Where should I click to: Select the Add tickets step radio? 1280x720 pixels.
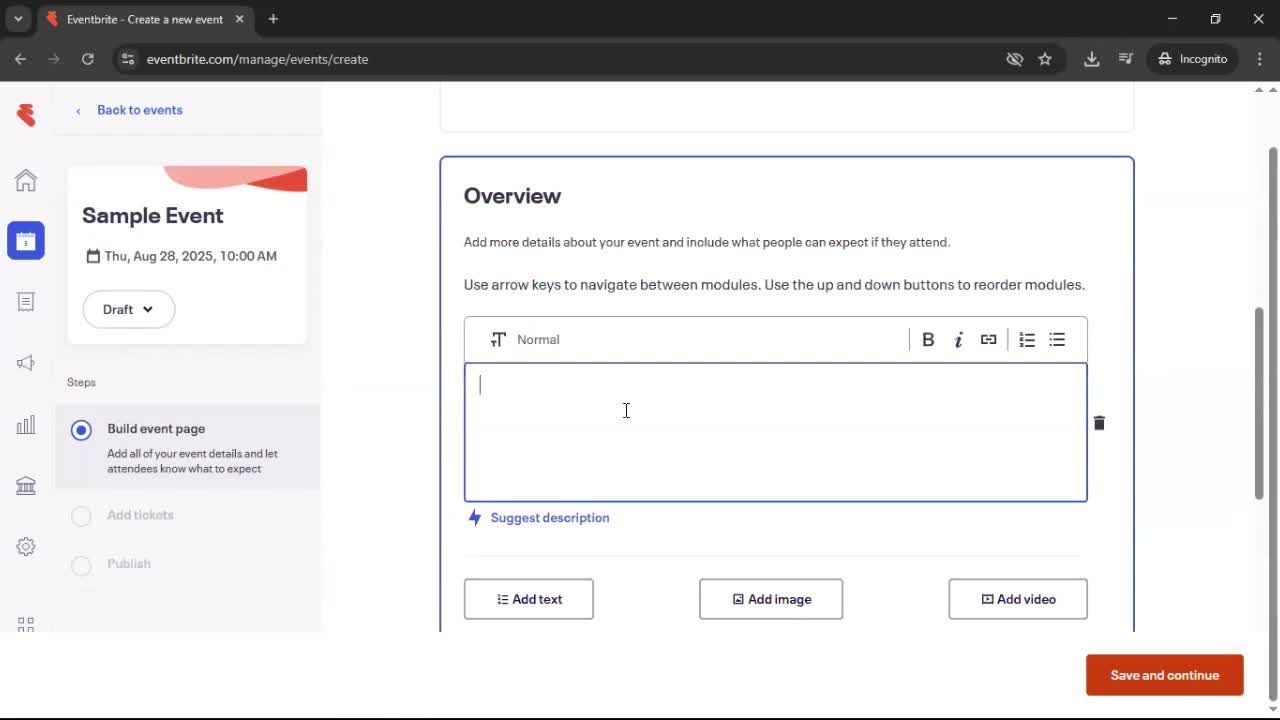pyautogui.click(x=81, y=516)
